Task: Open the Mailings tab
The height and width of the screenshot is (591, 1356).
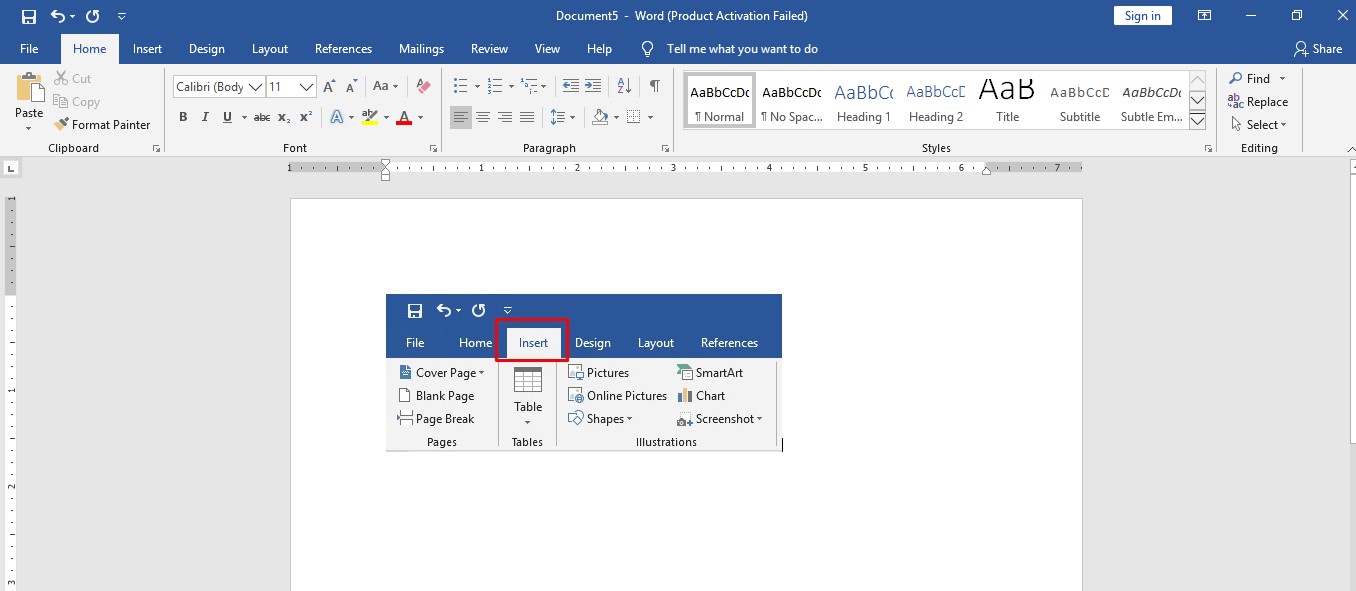Action: point(421,49)
